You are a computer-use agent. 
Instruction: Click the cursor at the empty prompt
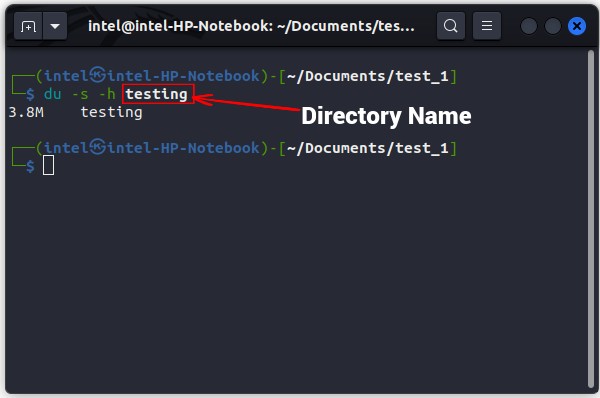pyautogui.click(x=48, y=165)
